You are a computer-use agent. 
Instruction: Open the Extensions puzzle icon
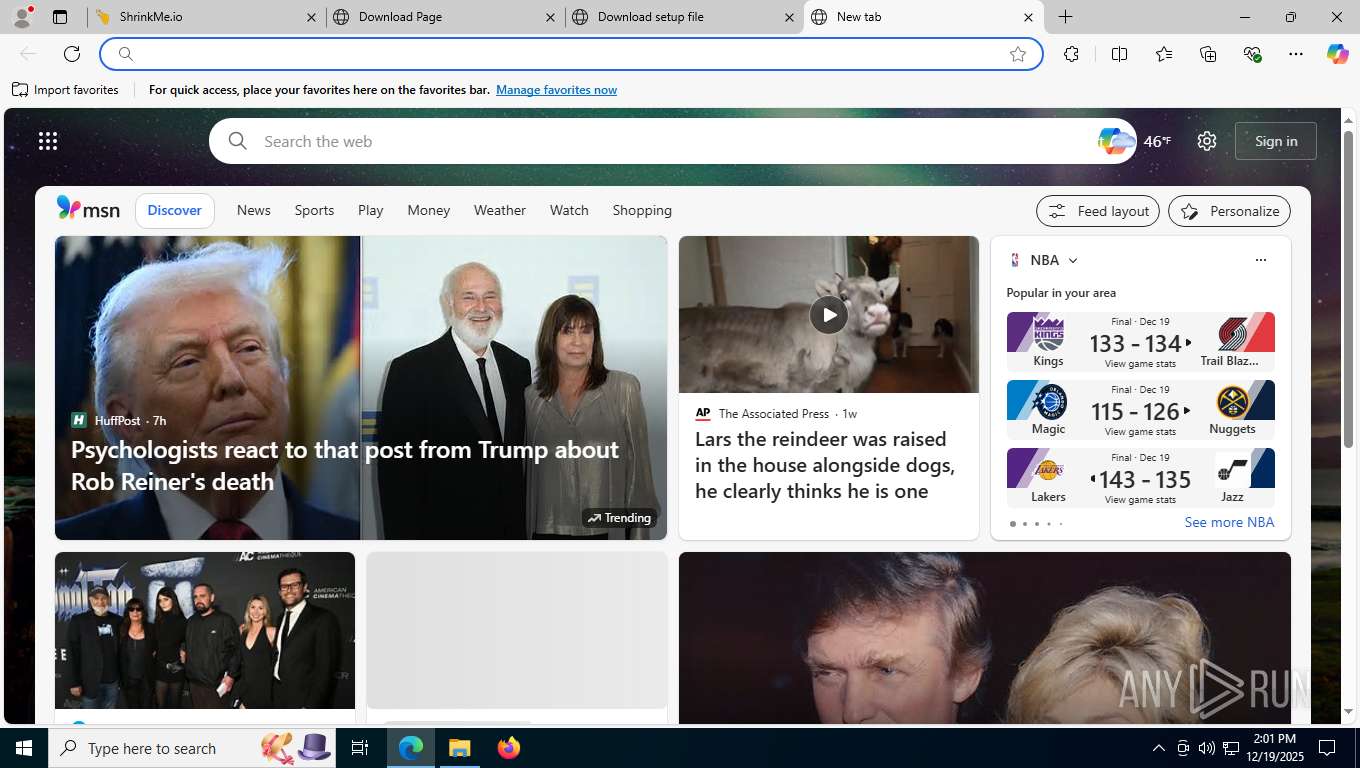(1071, 54)
